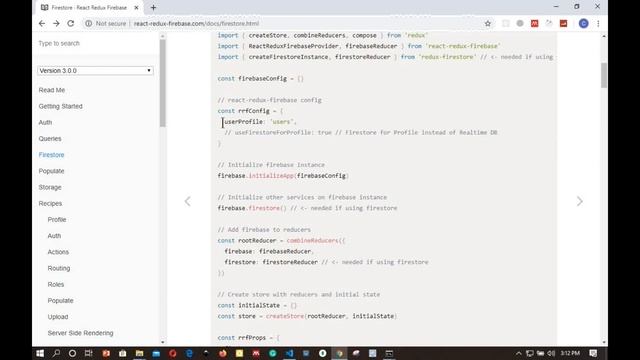Open Windows taskbar search
The width and height of the screenshot is (640, 360).
click(x=56, y=353)
